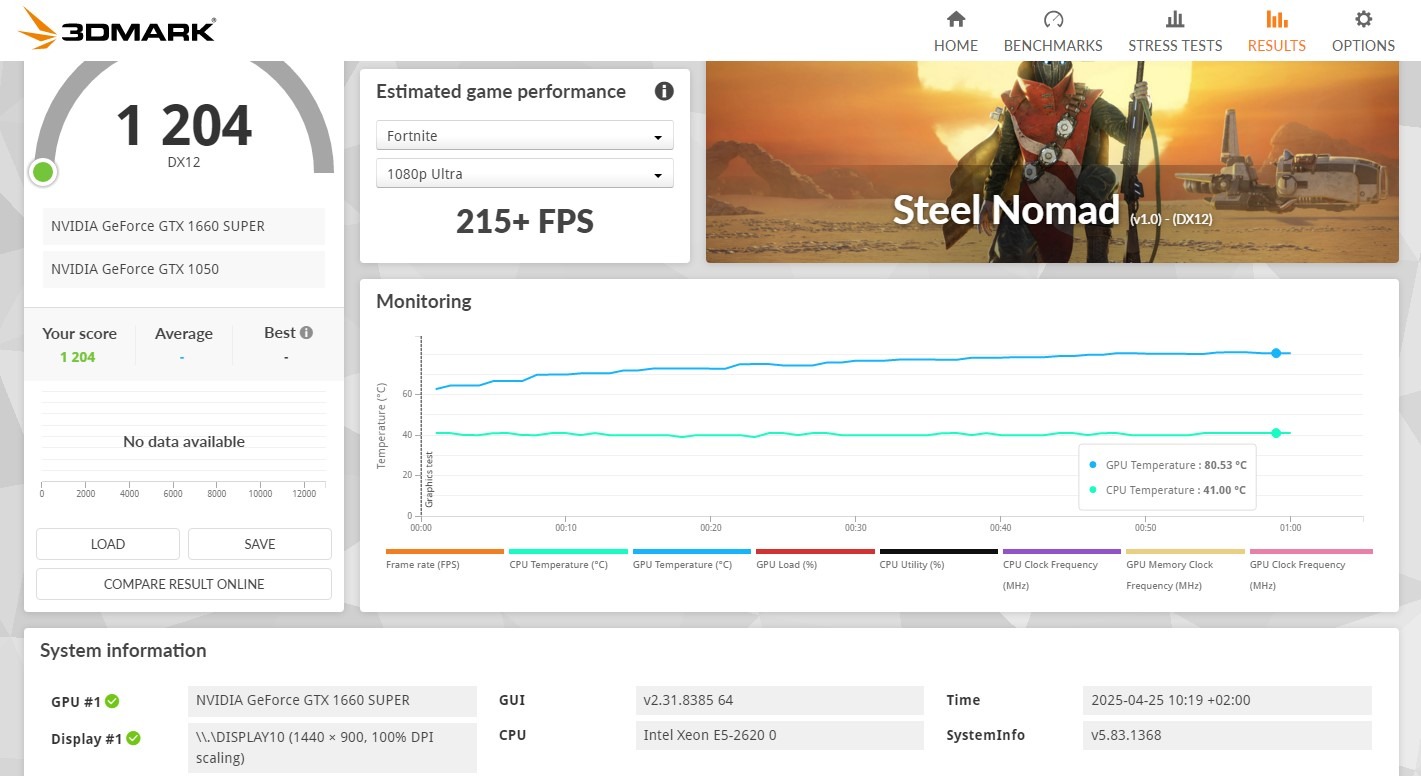1421x776 pixels.
Task: Click the Home house icon
Action: pyautogui.click(x=955, y=19)
